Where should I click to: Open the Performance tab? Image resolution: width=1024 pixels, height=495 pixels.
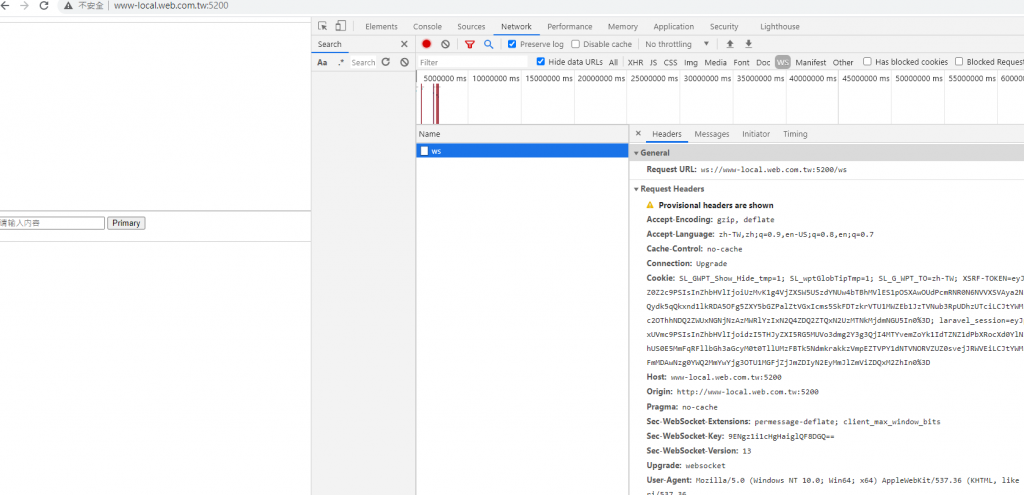[x=569, y=27]
